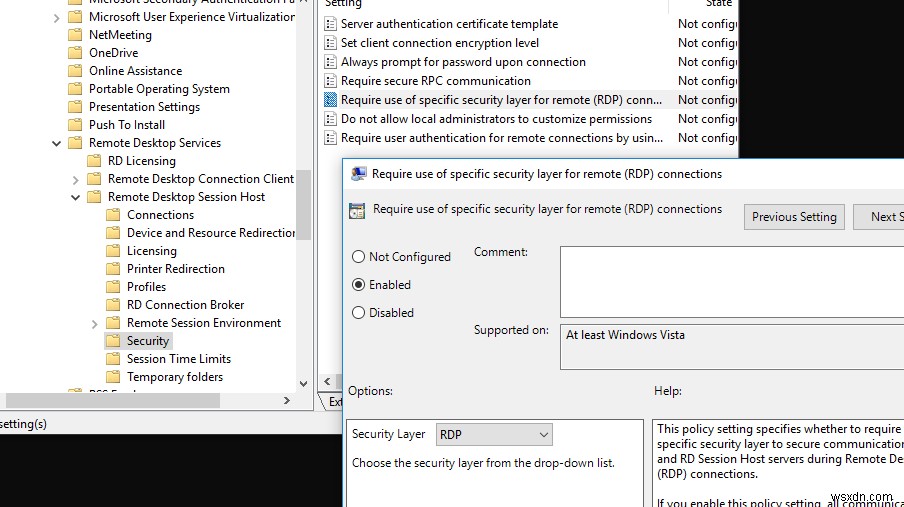Click inside the Comment text box
The image size is (904, 507).
click(730, 281)
